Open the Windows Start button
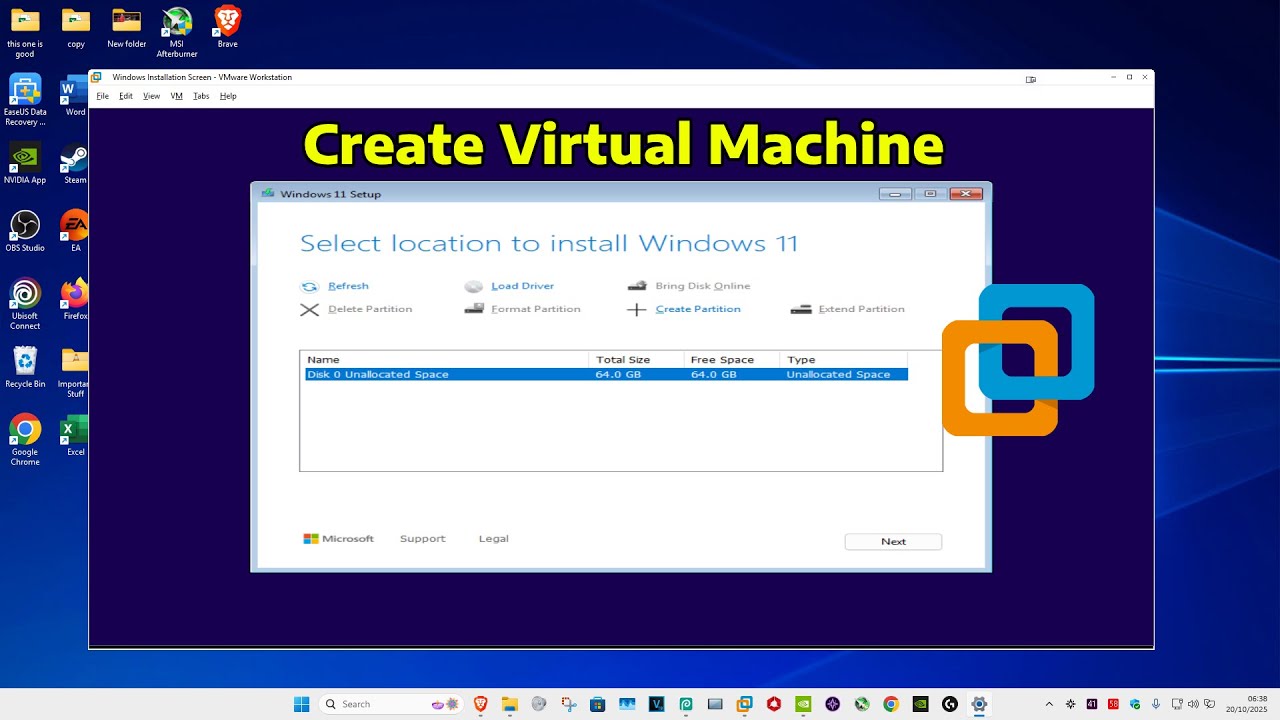Viewport: 1280px width, 720px height. coord(302,704)
